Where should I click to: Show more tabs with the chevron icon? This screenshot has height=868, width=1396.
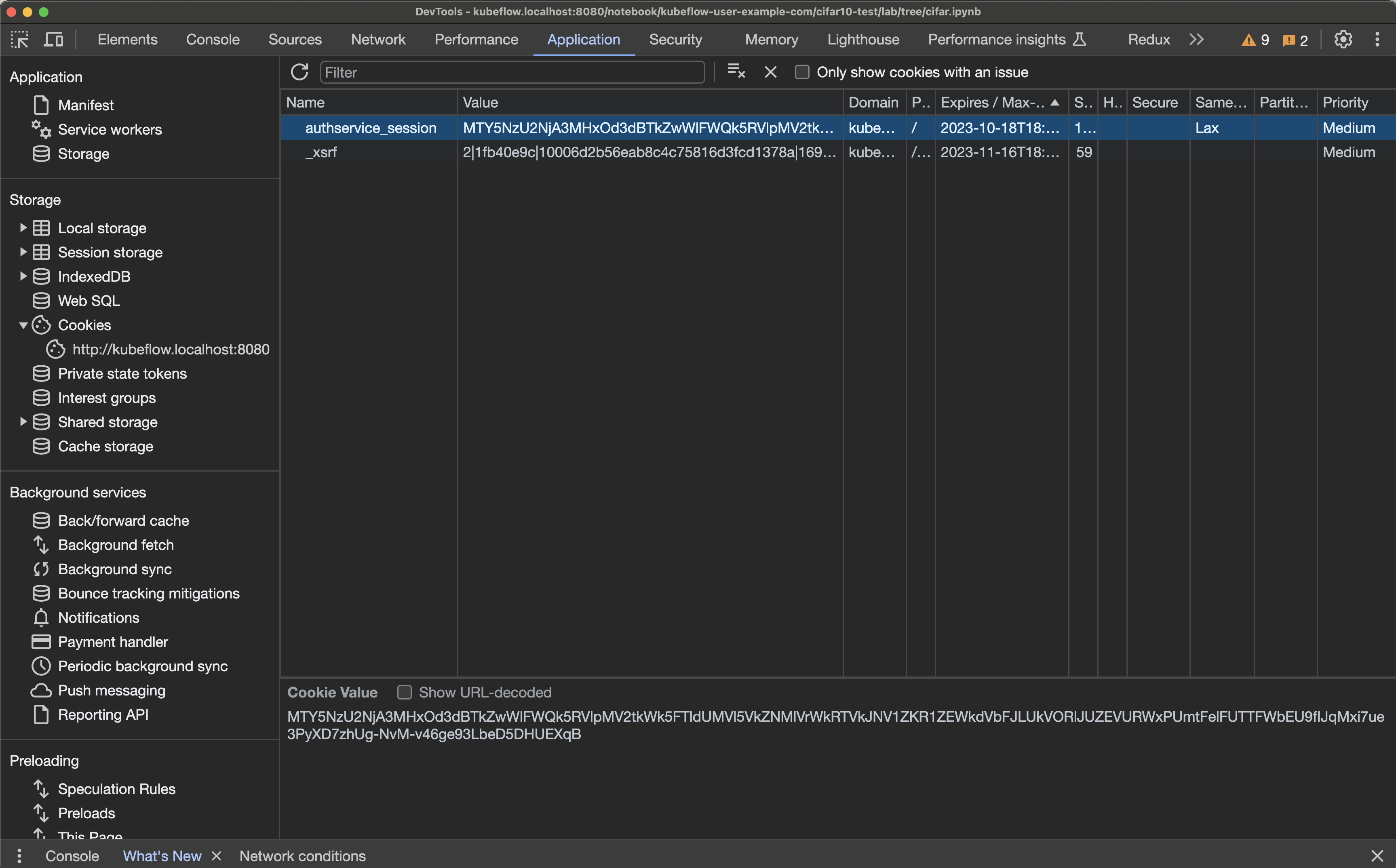coord(1196,40)
